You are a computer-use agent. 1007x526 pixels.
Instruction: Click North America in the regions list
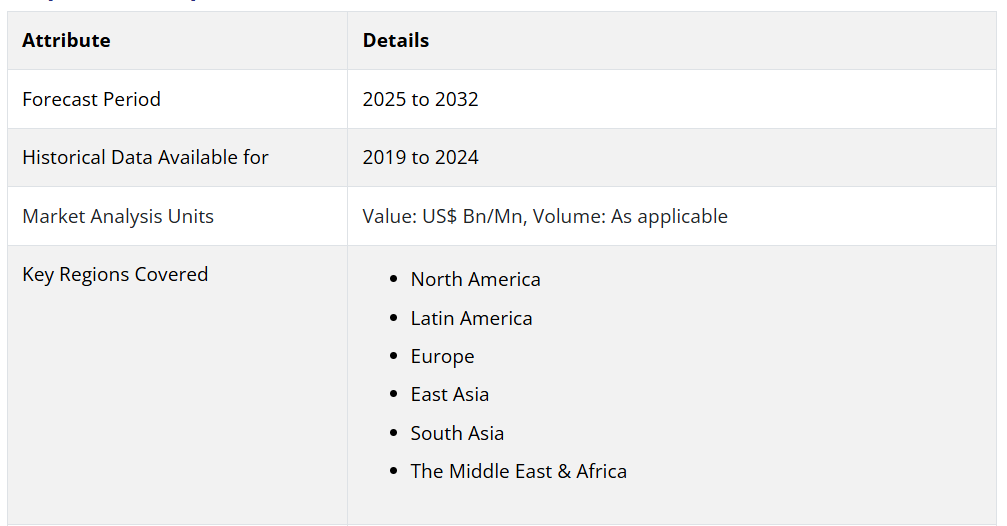click(x=475, y=280)
